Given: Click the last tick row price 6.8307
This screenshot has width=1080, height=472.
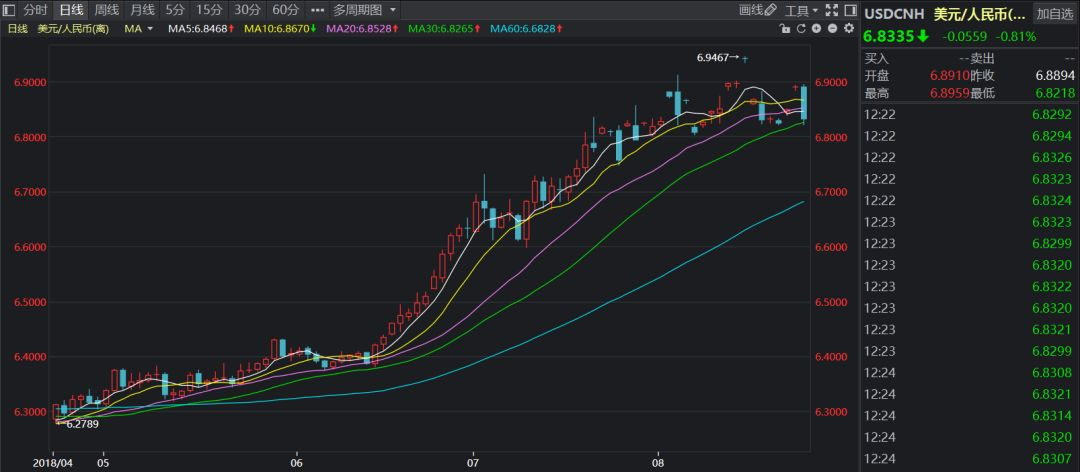Looking at the screenshot, I should click(1052, 459).
